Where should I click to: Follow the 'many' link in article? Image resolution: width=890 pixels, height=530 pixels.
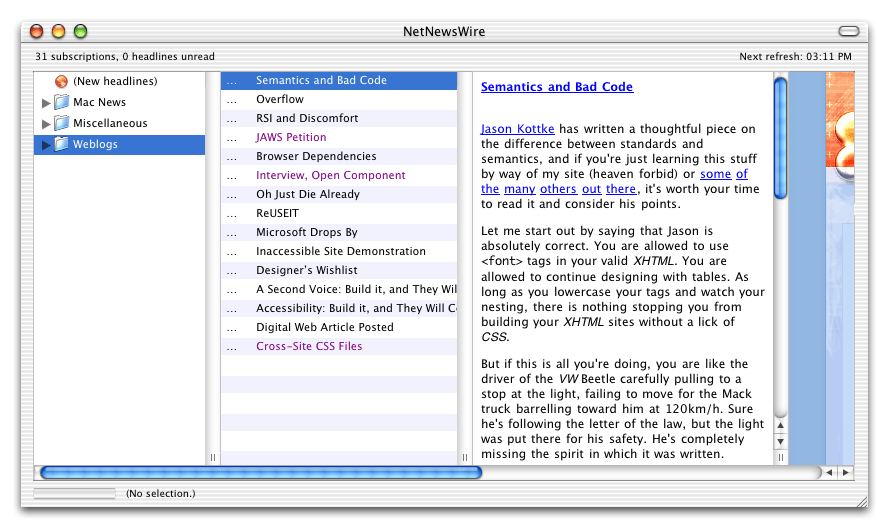[x=519, y=190]
